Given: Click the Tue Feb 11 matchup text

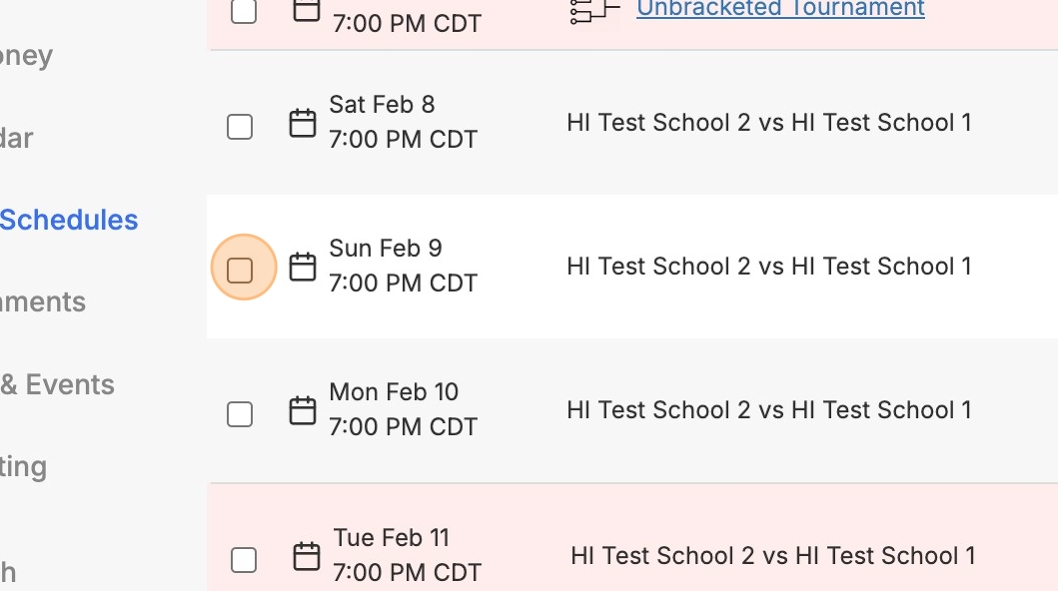Looking at the screenshot, I should [772, 556].
